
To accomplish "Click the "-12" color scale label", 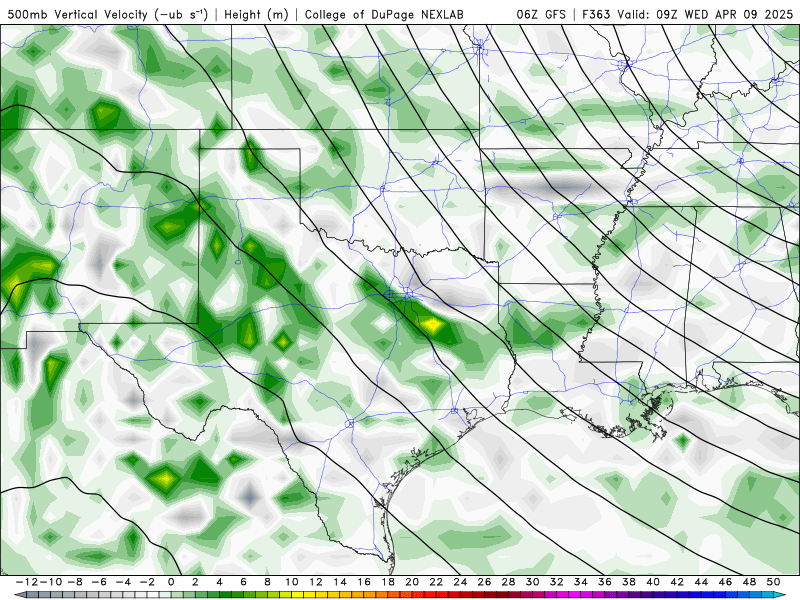I will point(28,582).
